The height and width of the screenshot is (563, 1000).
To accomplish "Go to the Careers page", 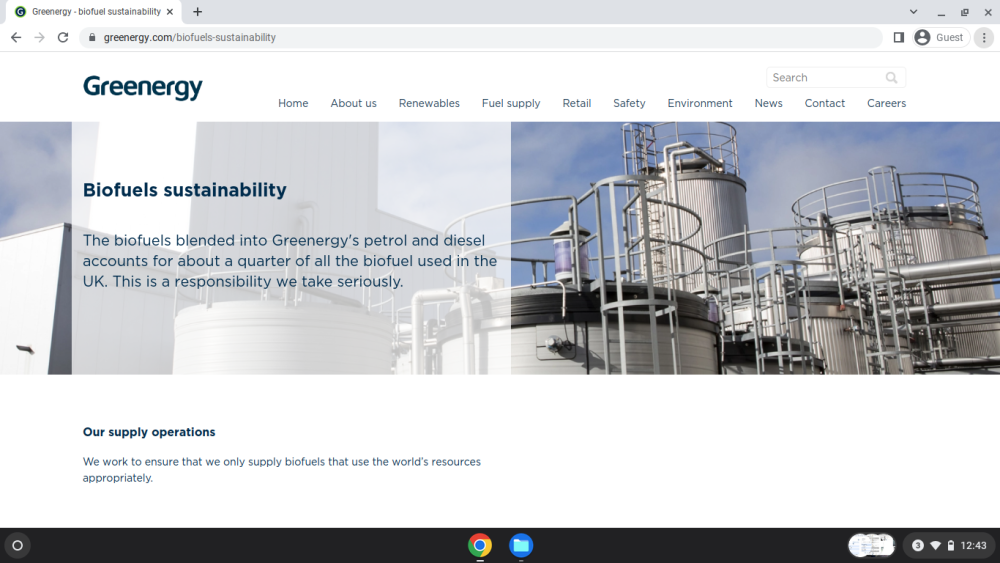I will 886,103.
